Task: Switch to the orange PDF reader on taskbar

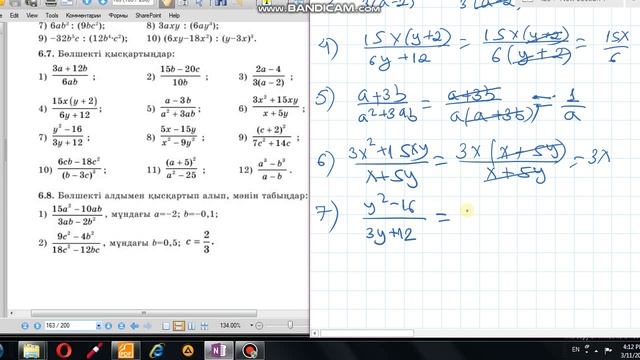Action: [125, 351]
